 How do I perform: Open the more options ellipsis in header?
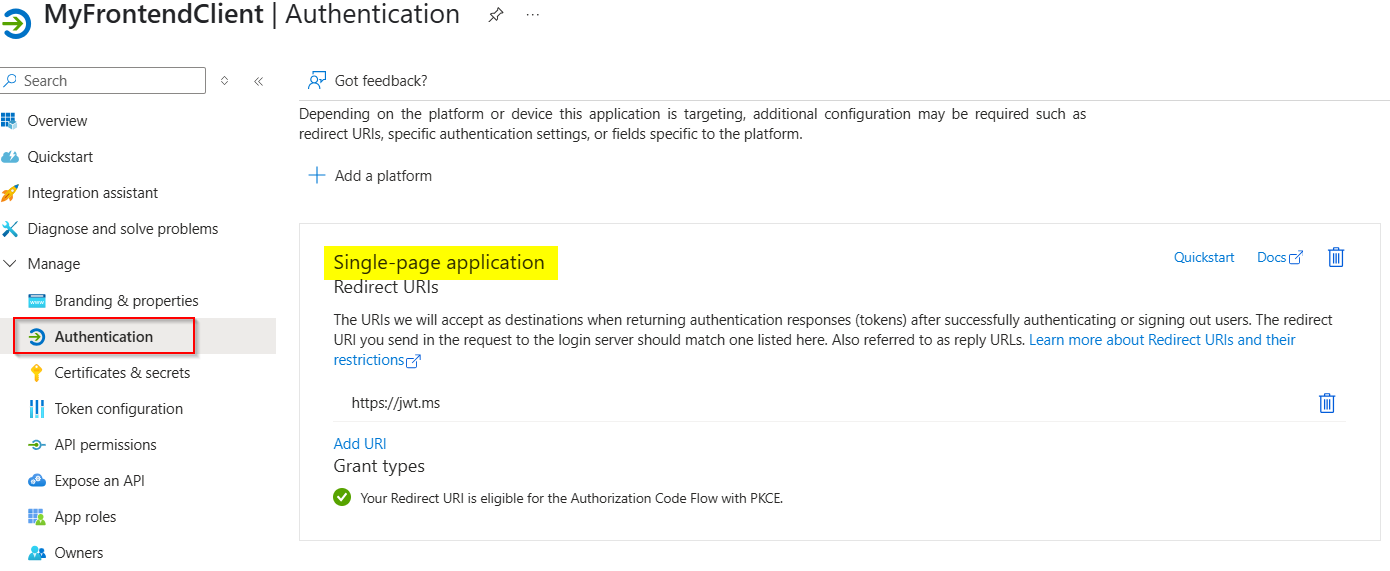533,15
